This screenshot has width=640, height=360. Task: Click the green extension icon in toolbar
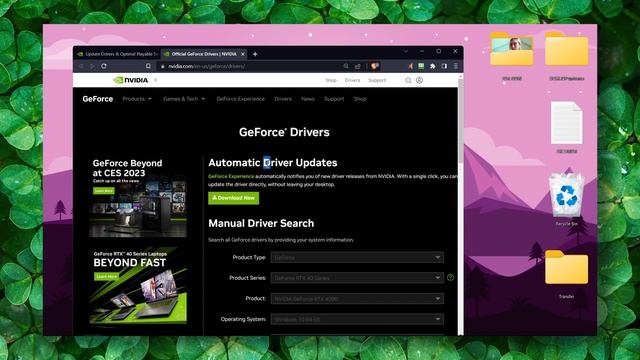421,66
